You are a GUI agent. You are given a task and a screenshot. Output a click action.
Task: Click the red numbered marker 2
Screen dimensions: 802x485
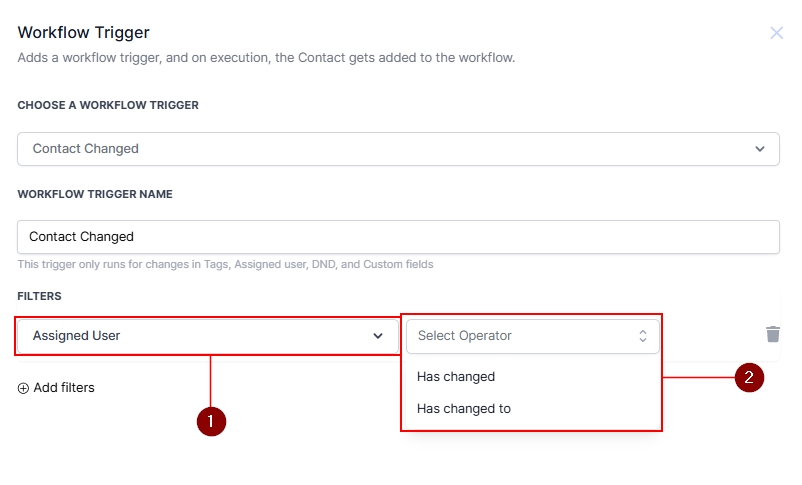749,378
